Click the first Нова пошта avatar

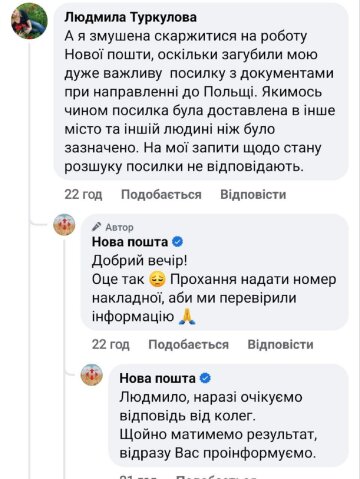coord(64,225)
